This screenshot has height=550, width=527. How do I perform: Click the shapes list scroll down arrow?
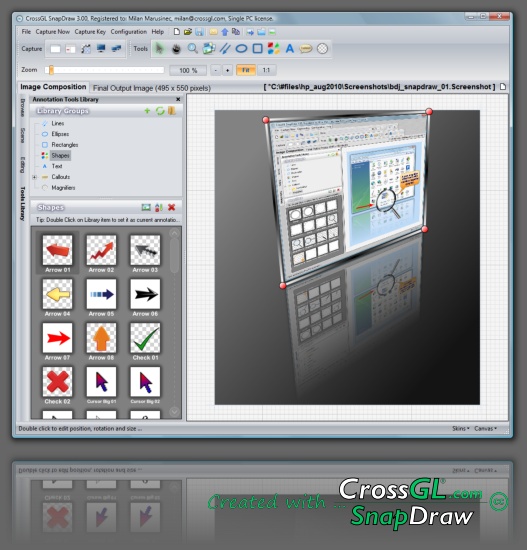pos(174,411)
